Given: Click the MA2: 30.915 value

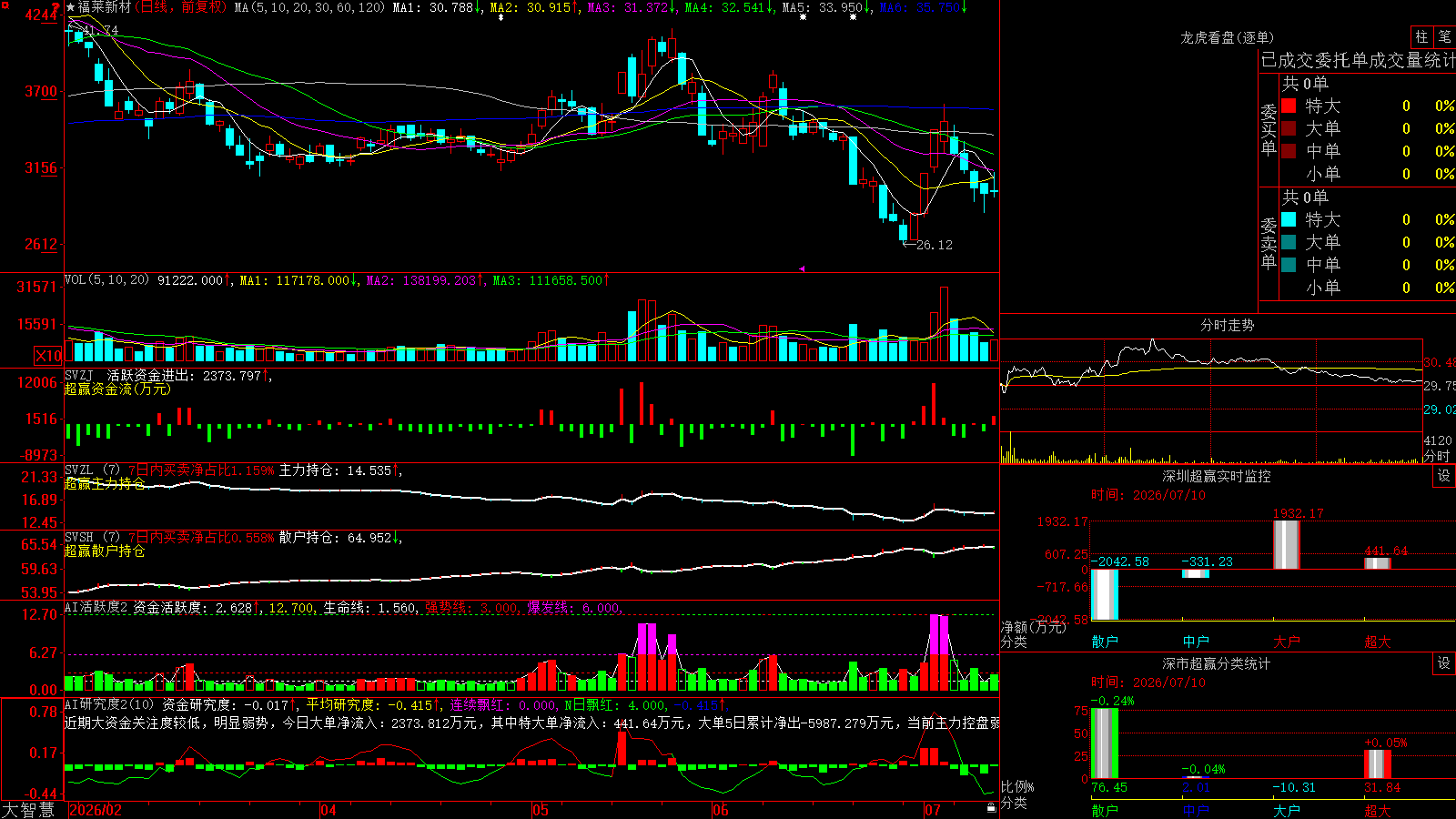Looking at the screenshot, I should tap(534, 7).
